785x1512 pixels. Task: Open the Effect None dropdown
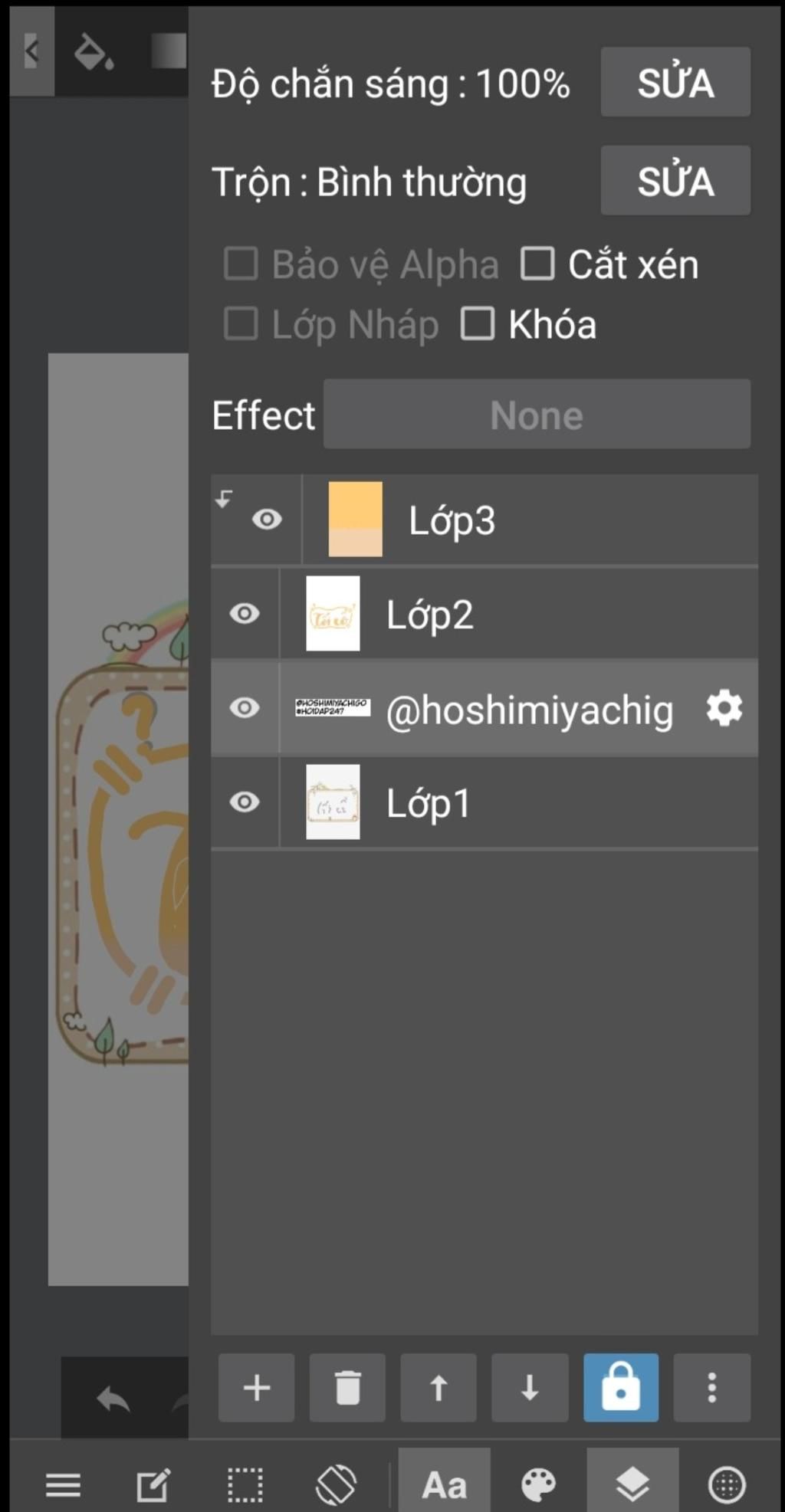[x=537, y=414]
